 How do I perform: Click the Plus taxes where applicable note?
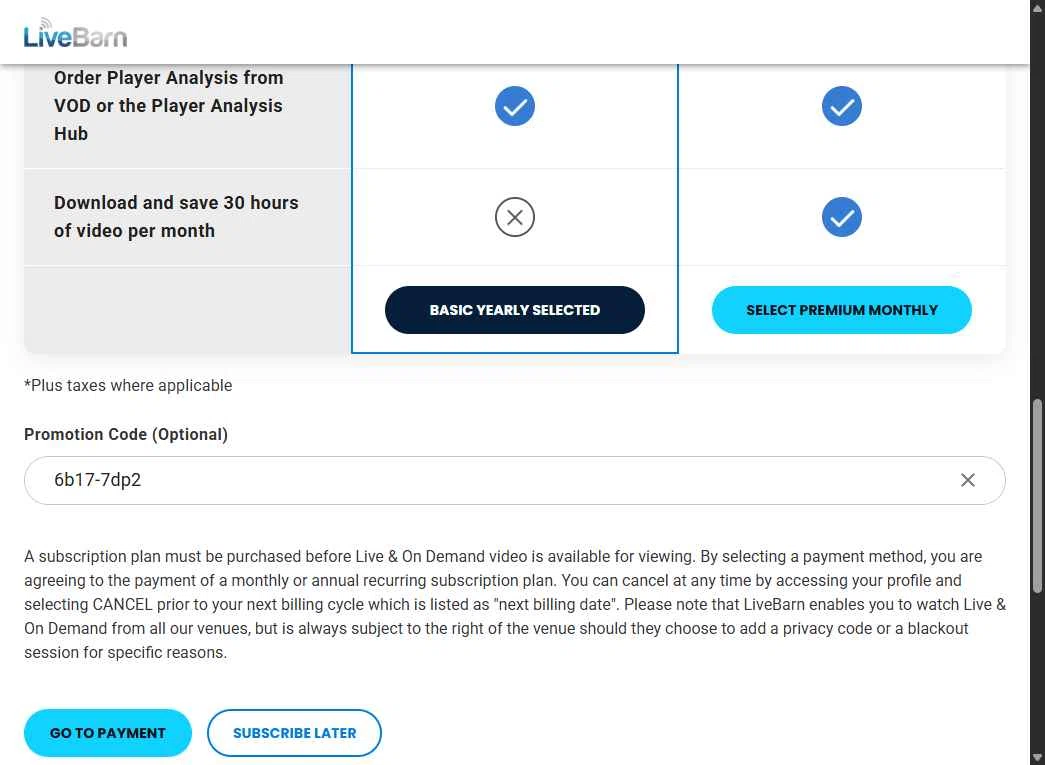pos(128,385)
